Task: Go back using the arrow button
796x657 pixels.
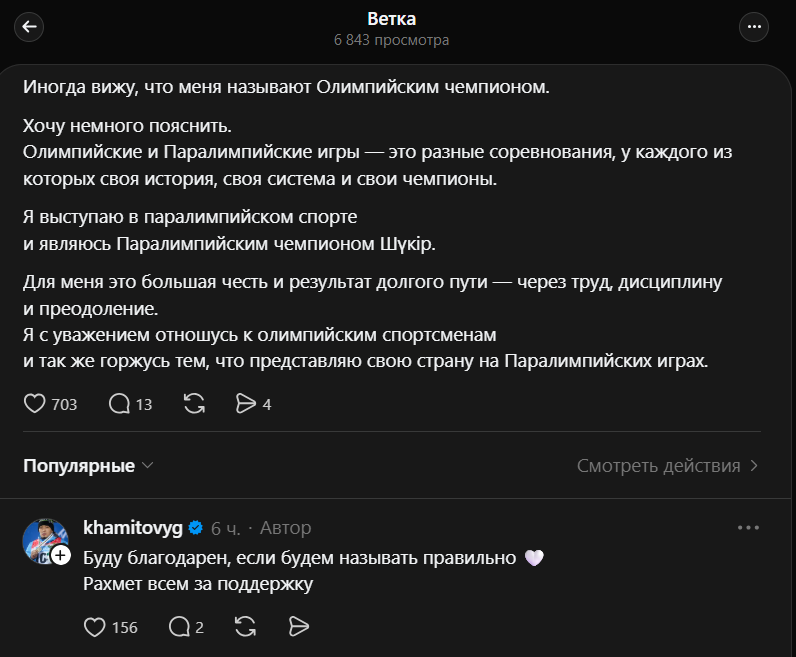Action: coord(30,28)
